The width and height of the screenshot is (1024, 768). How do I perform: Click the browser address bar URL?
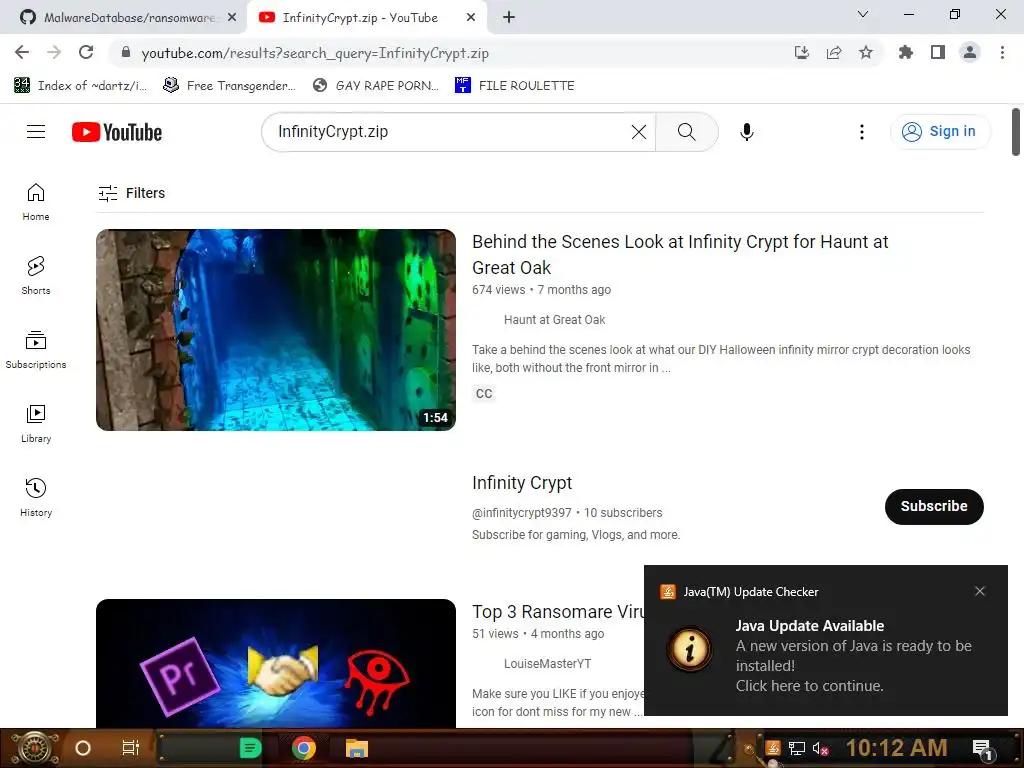tap(315, 53)
